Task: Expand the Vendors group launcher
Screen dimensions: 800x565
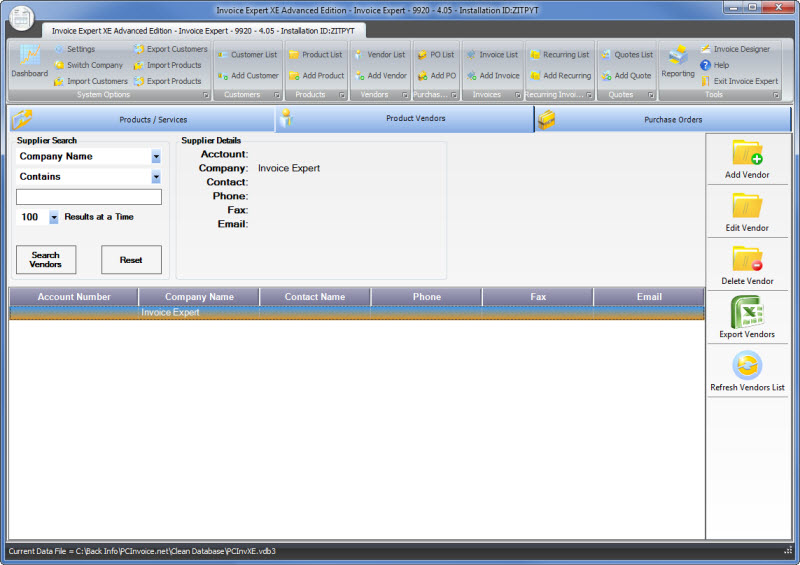Action: point(405,95)
